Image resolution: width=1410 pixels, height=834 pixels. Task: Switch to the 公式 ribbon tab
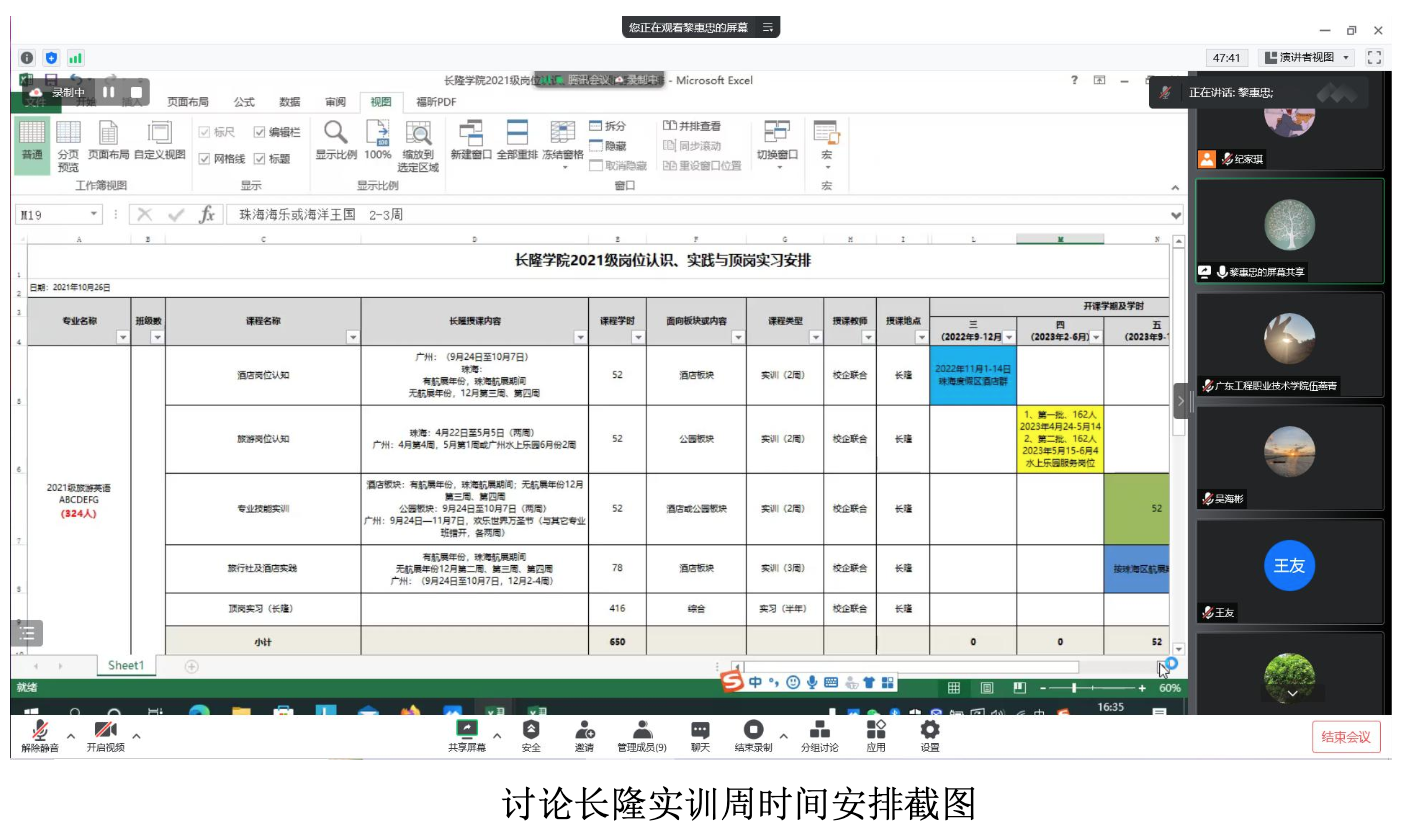pyautogui.click(x=244, y=102)
